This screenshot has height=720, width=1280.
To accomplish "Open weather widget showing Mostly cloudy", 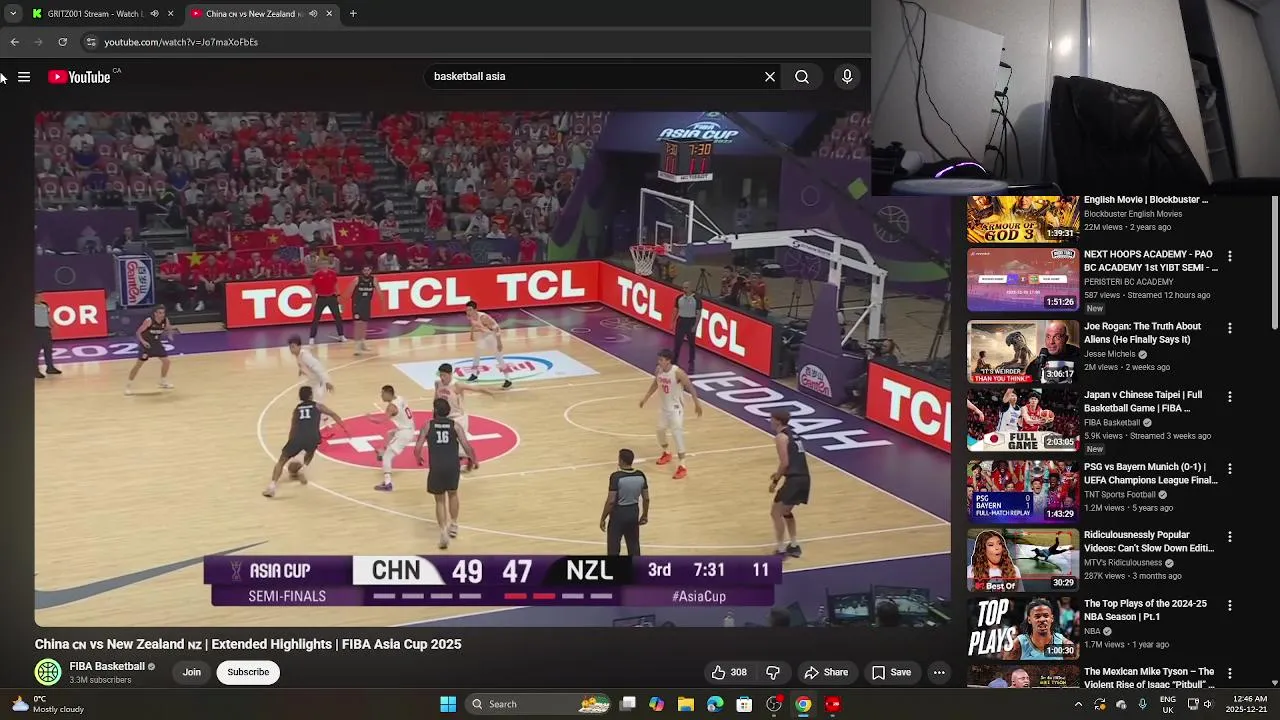I will (x=47, y=704).
